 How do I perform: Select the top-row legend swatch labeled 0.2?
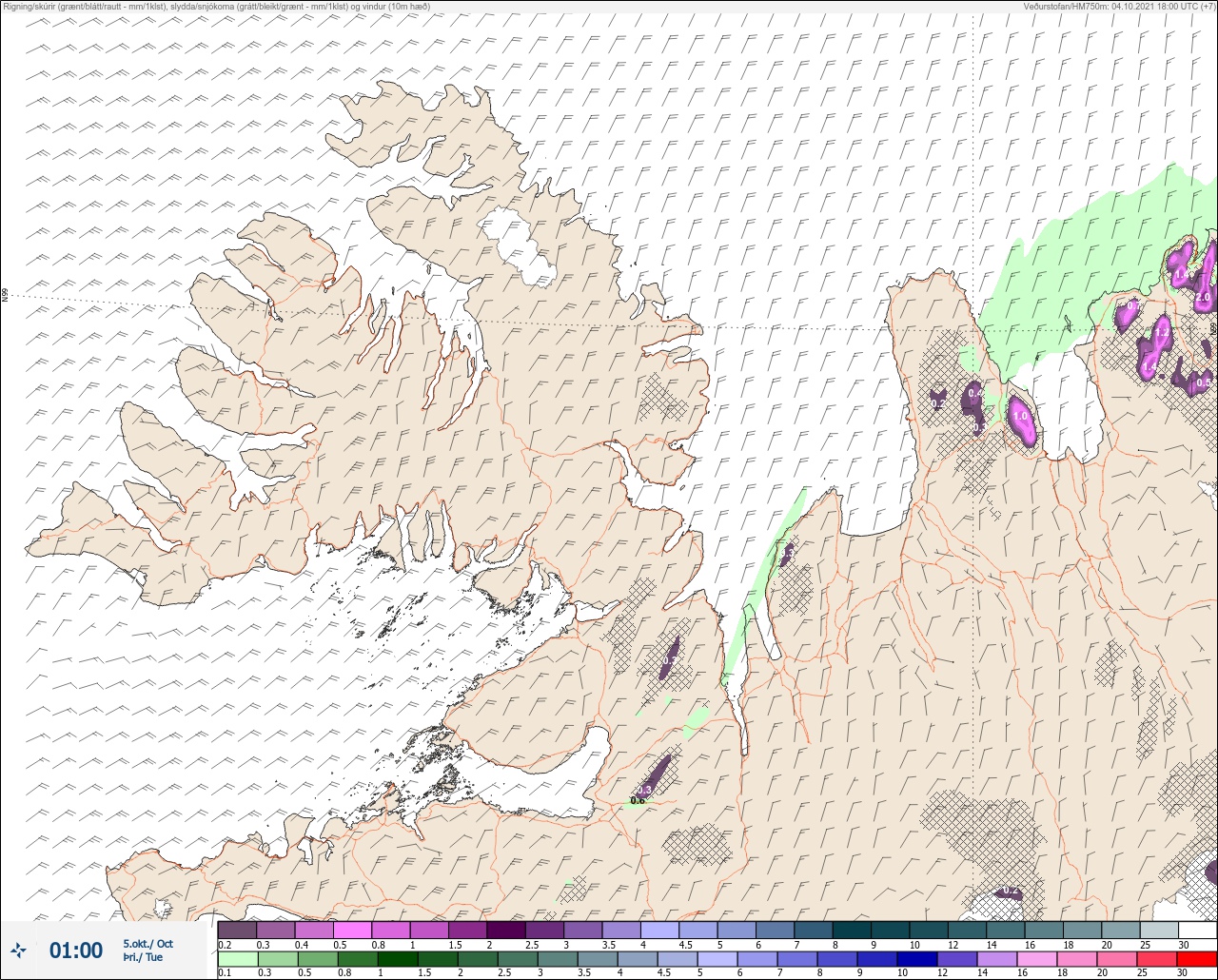tap(237, 930)
